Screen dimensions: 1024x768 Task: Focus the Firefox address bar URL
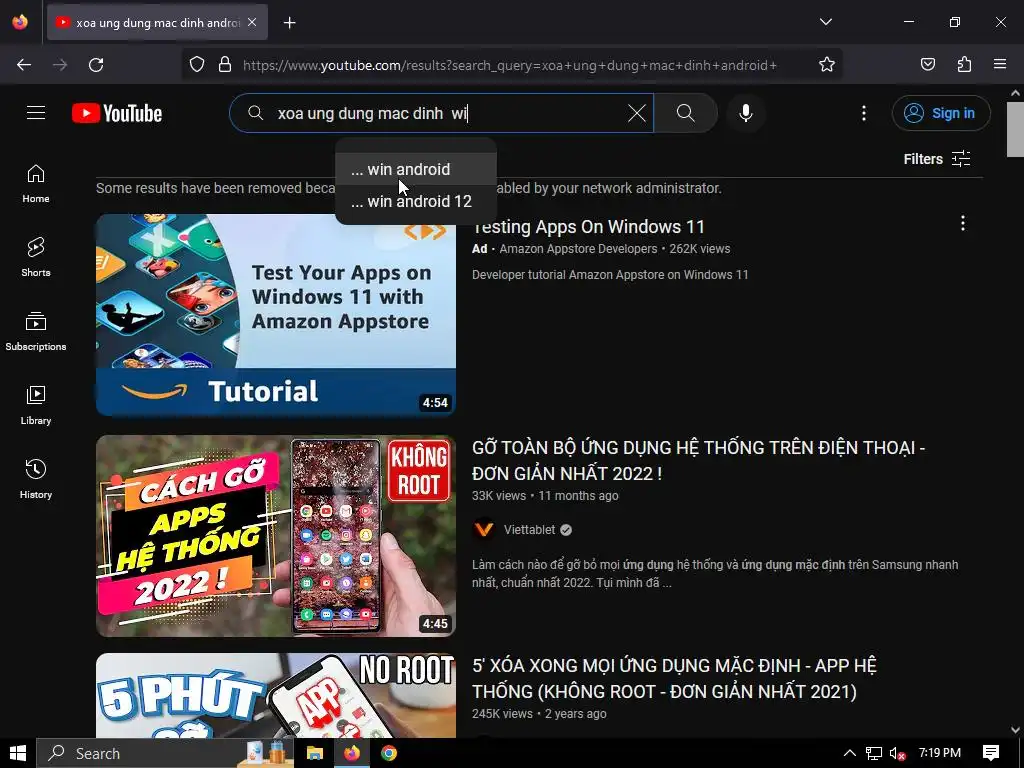509,65
